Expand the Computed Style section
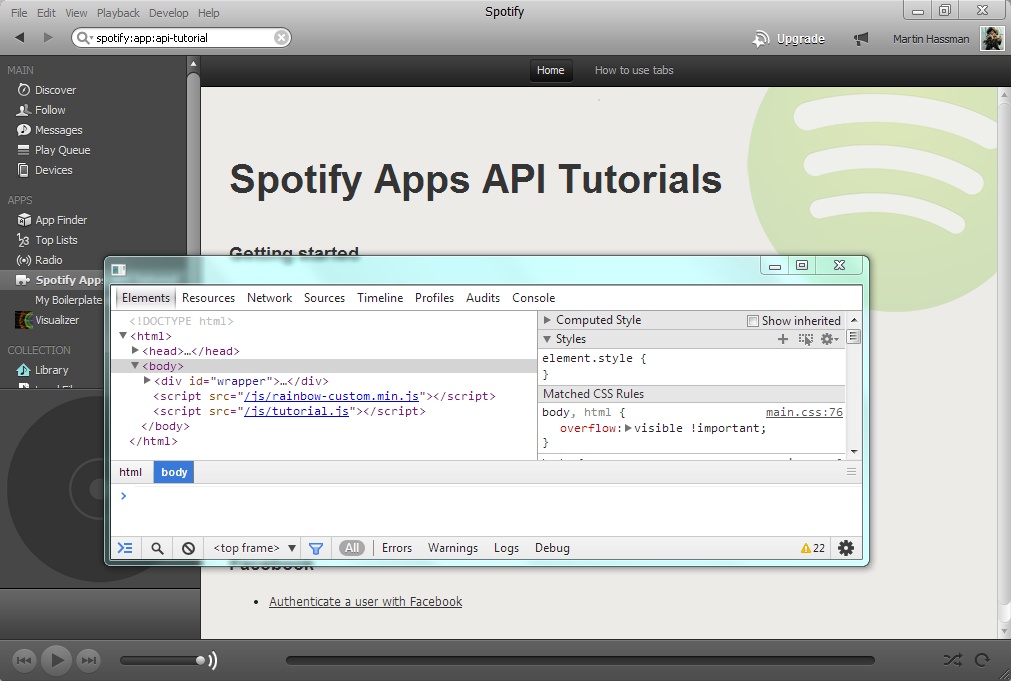This screenshot has height=681, width=1011. tap(547, 320)
